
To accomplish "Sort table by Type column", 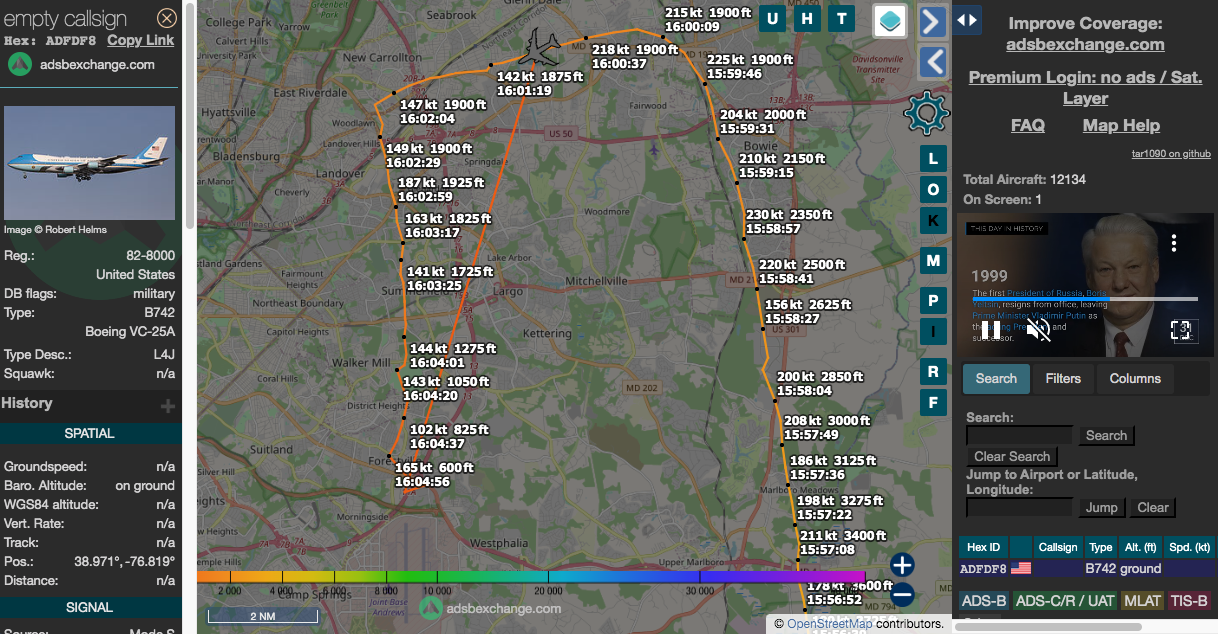I will tap(1101, 547).
